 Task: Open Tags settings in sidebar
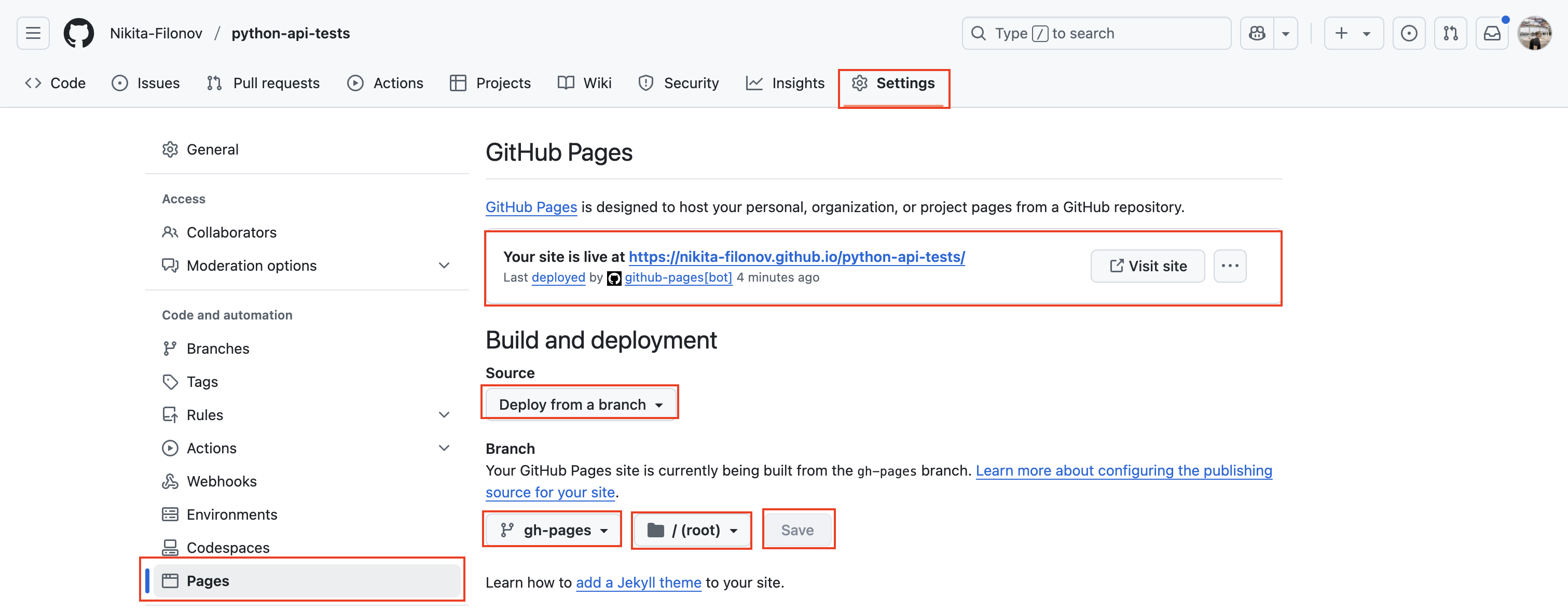(307, 381)
